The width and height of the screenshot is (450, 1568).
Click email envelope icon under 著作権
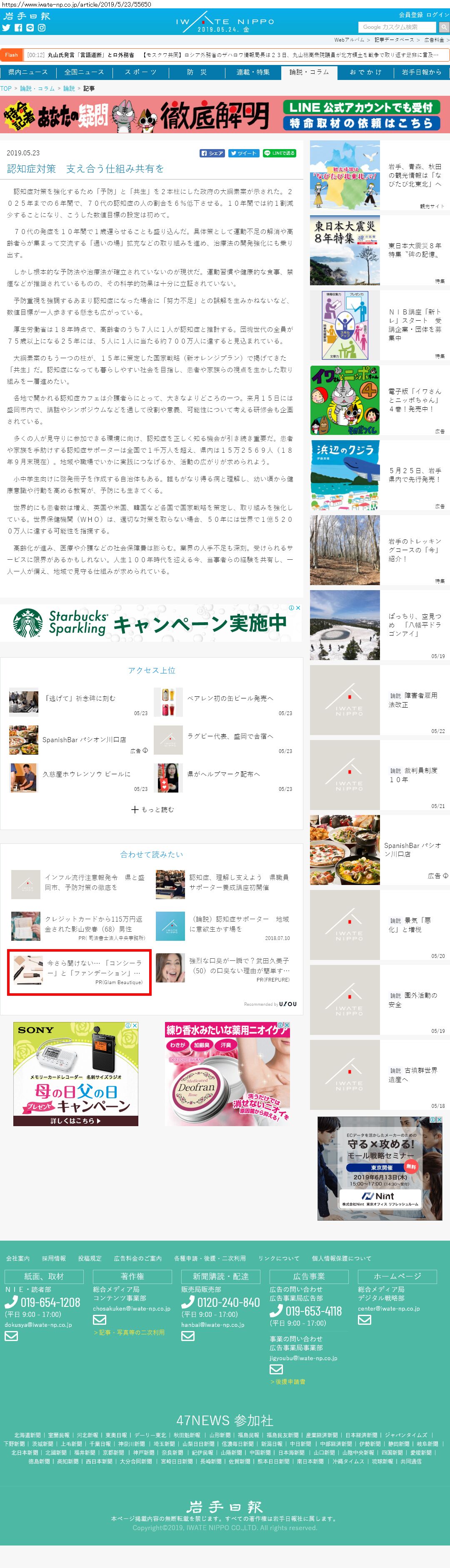[x=99, y=1319]
